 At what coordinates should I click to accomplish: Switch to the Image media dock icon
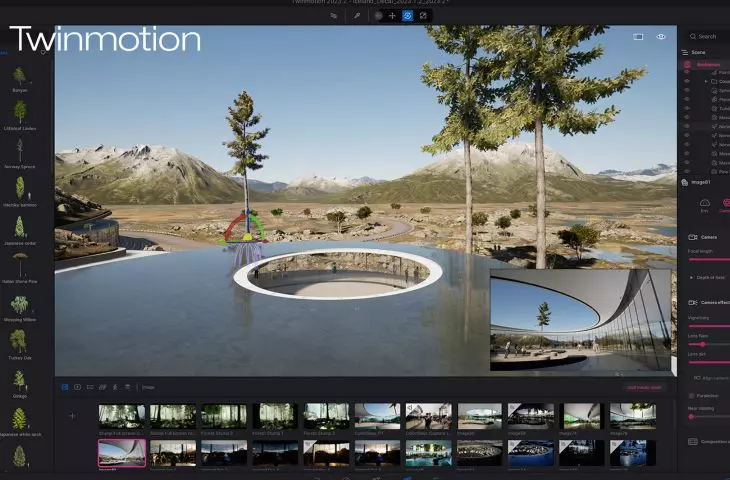click(65, 387)
